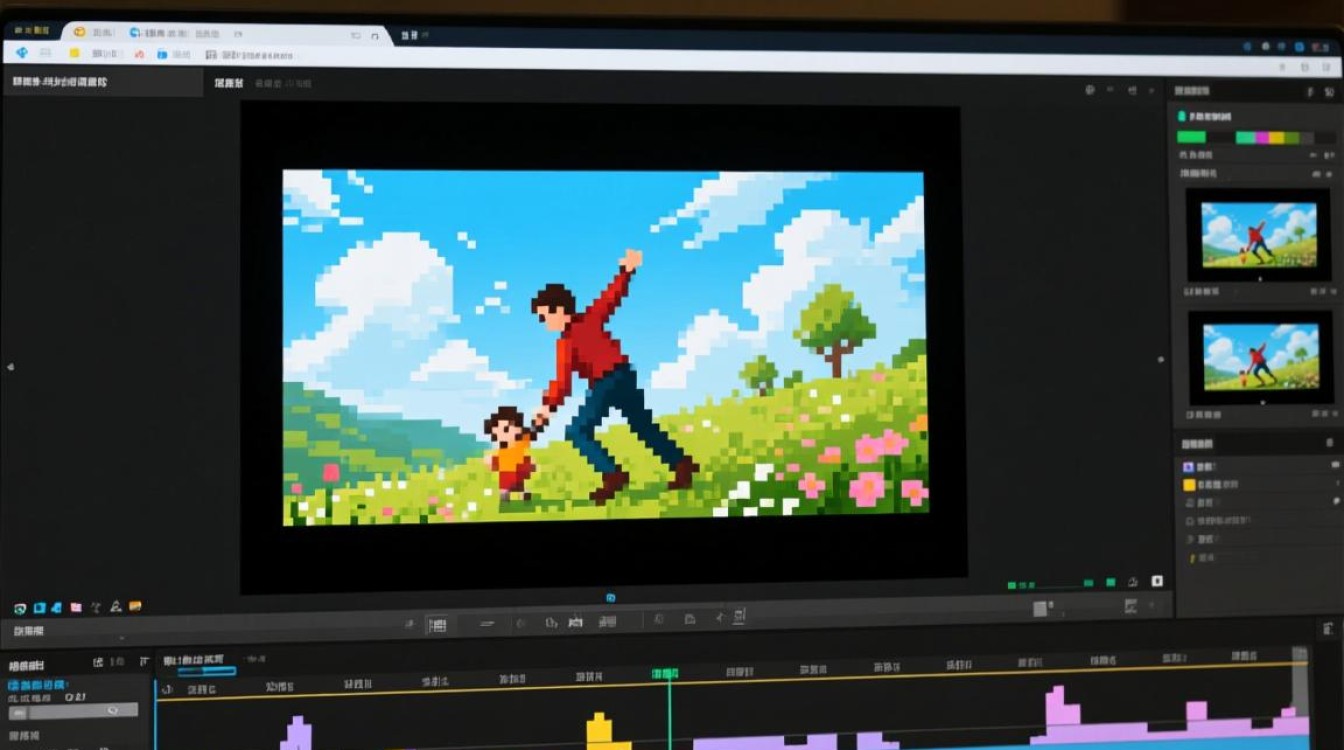Image resolution: width=1344 pixels, height=750 pixels.
Task: Click the main pixel-art video preview
Action: 604,347
